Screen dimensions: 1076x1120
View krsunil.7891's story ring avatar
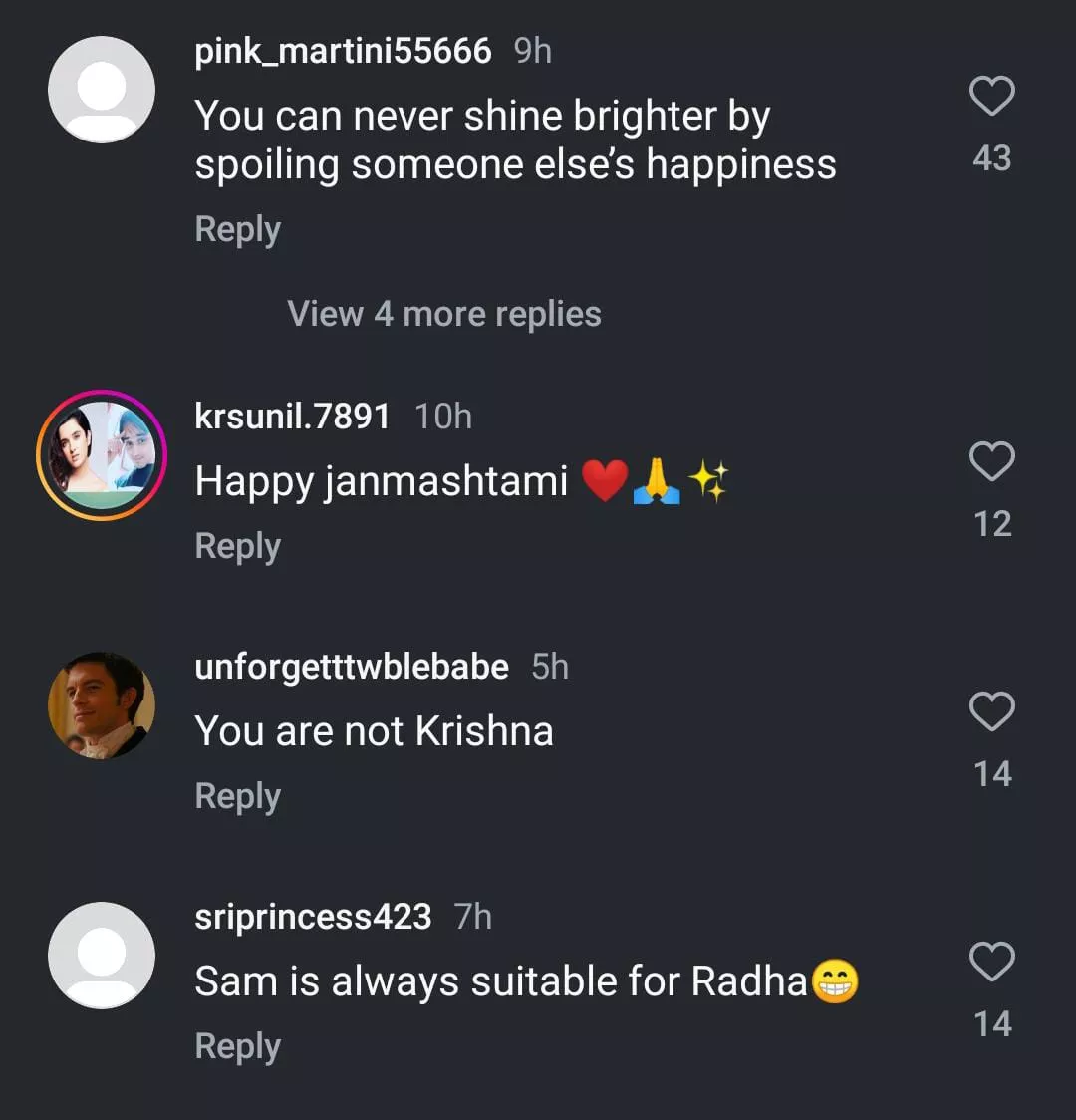pos(102,455)
